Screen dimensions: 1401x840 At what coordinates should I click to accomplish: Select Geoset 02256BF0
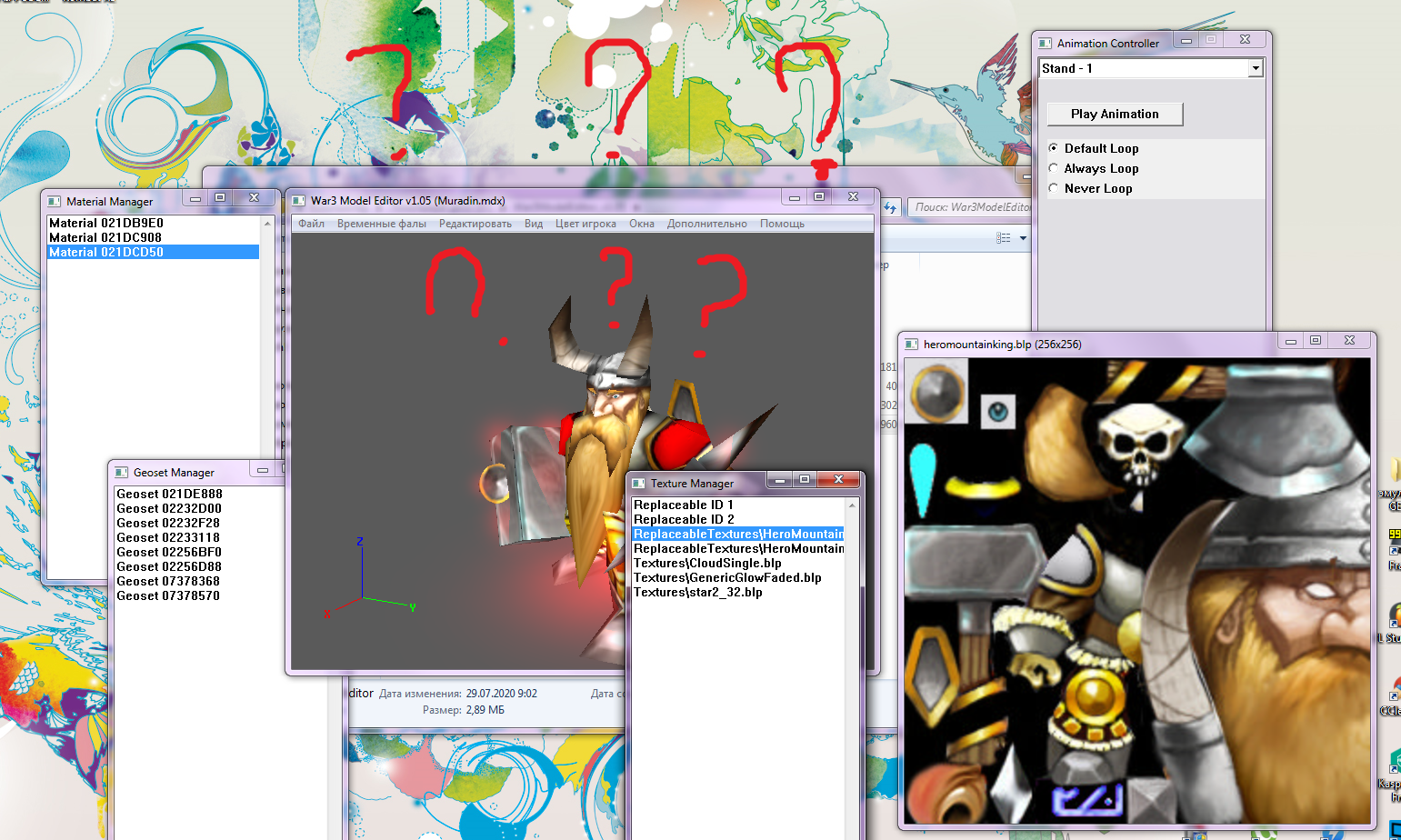169,552
